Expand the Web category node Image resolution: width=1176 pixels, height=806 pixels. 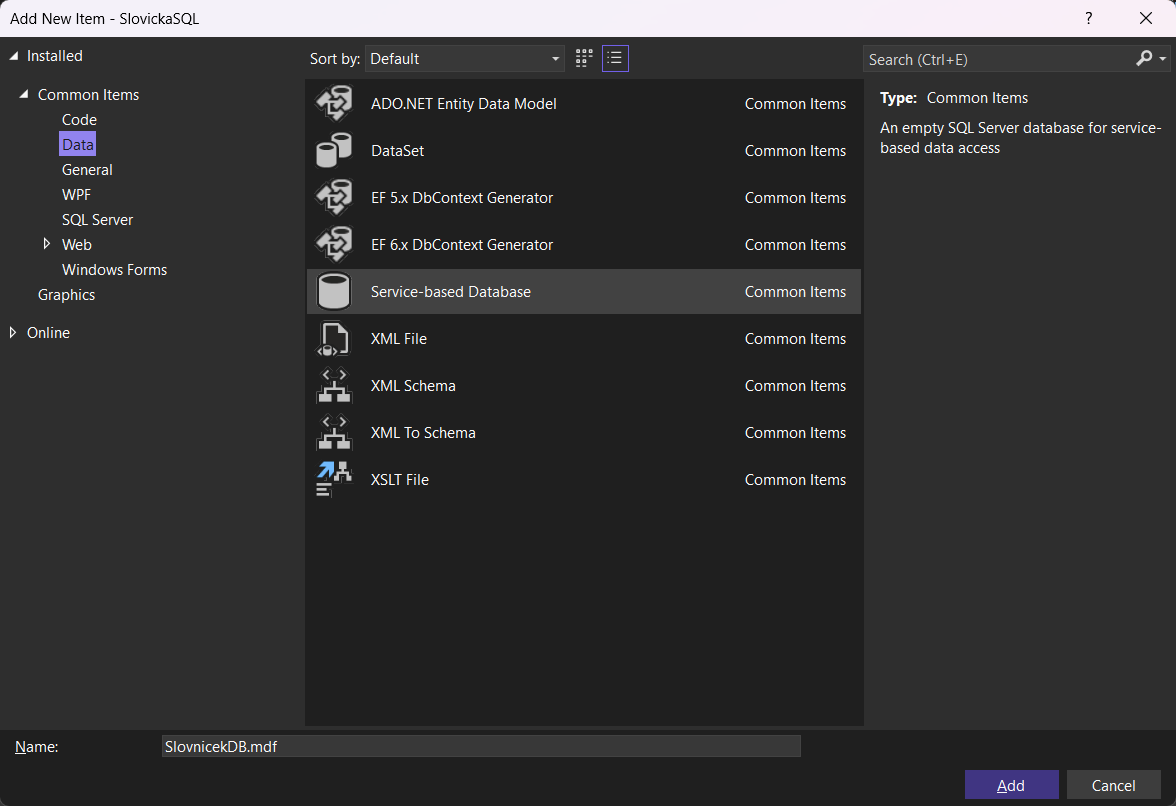tap(47, 244)
